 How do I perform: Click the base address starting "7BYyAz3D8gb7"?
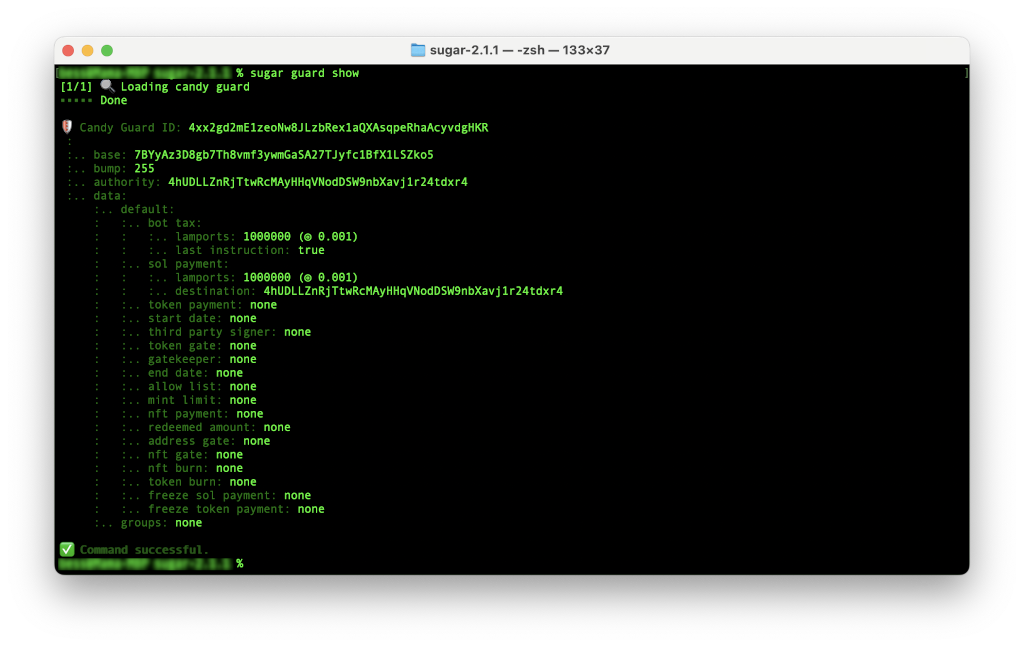[284, 155]
